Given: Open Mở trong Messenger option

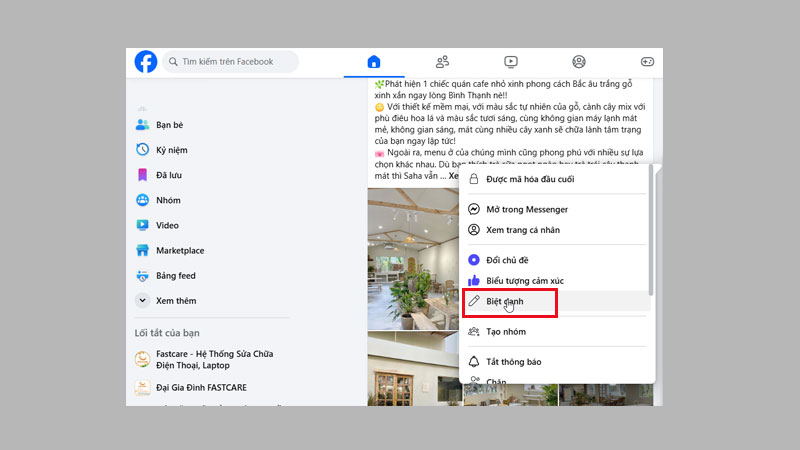Looking at the screenshot, I should [x=526, y=209].
